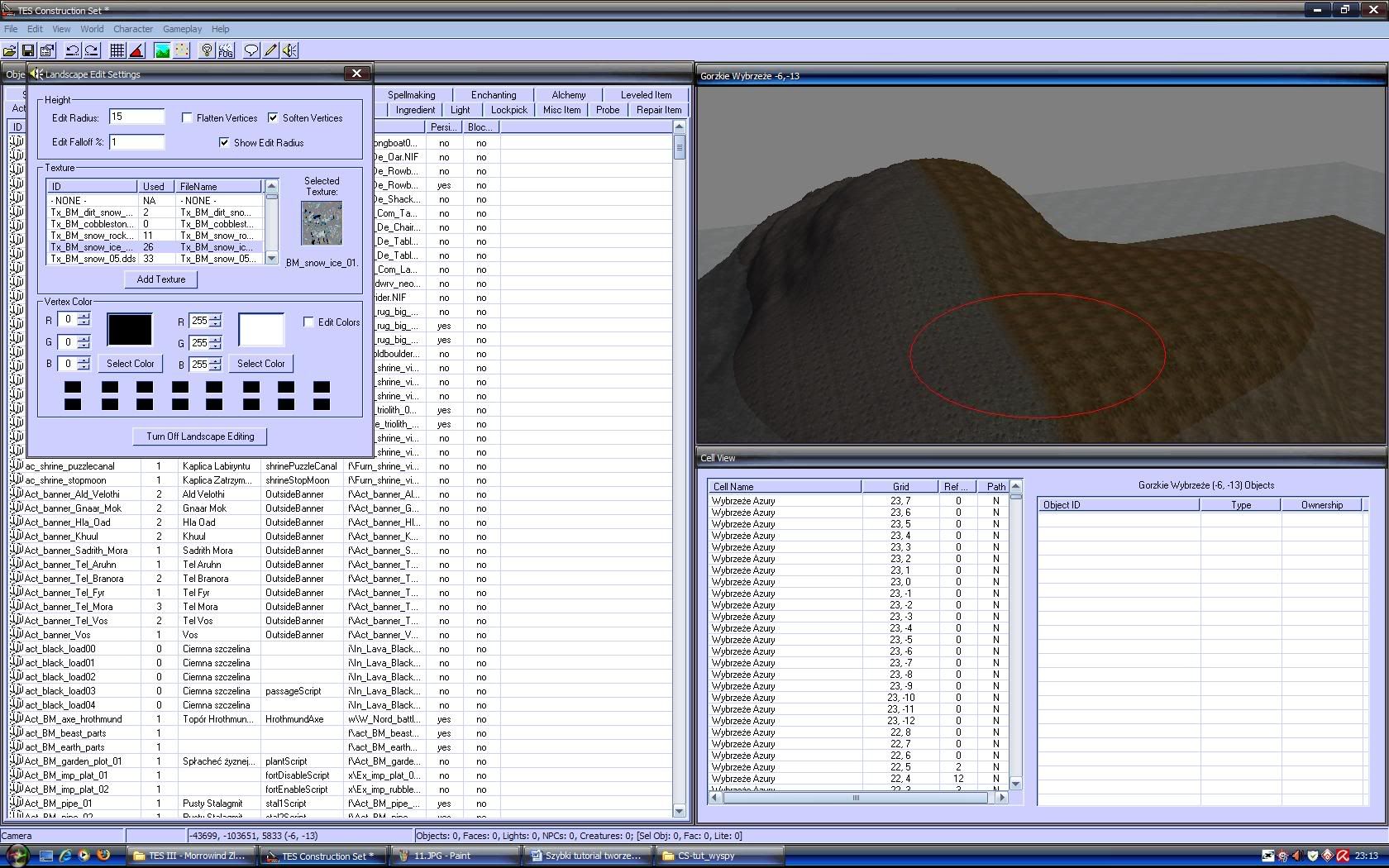Viewport: 1389px width, 868px height.
Task: Open the World menu
Action: click(x=92, y=29)
